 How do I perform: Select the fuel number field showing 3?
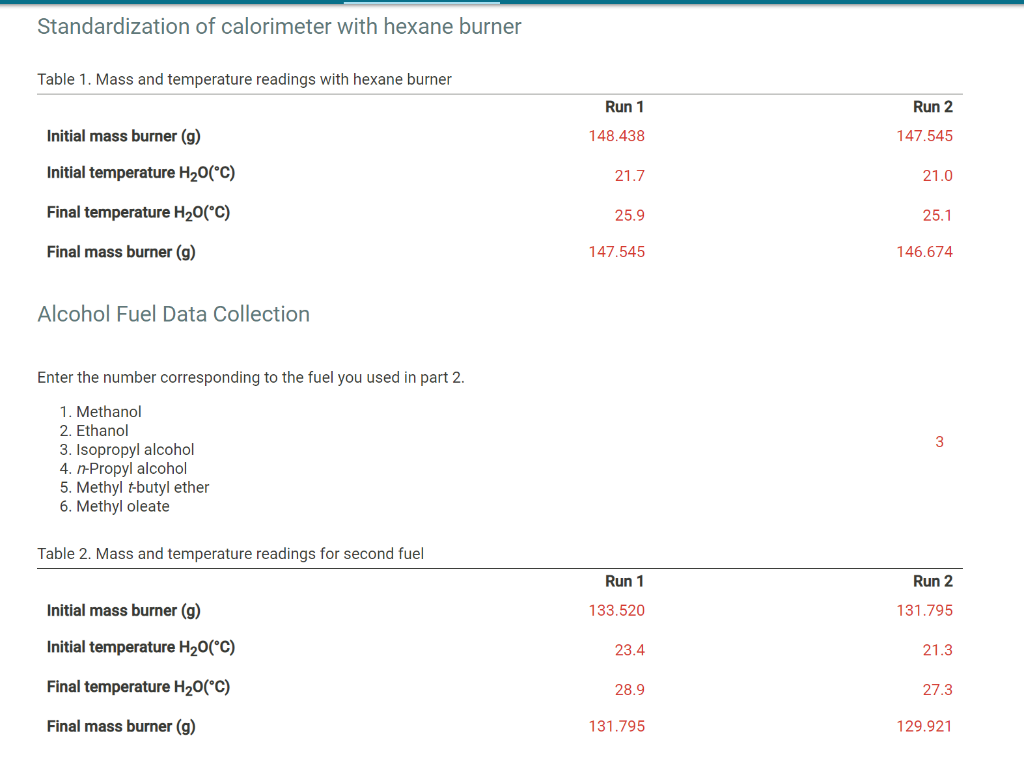(x=939, y=442)
